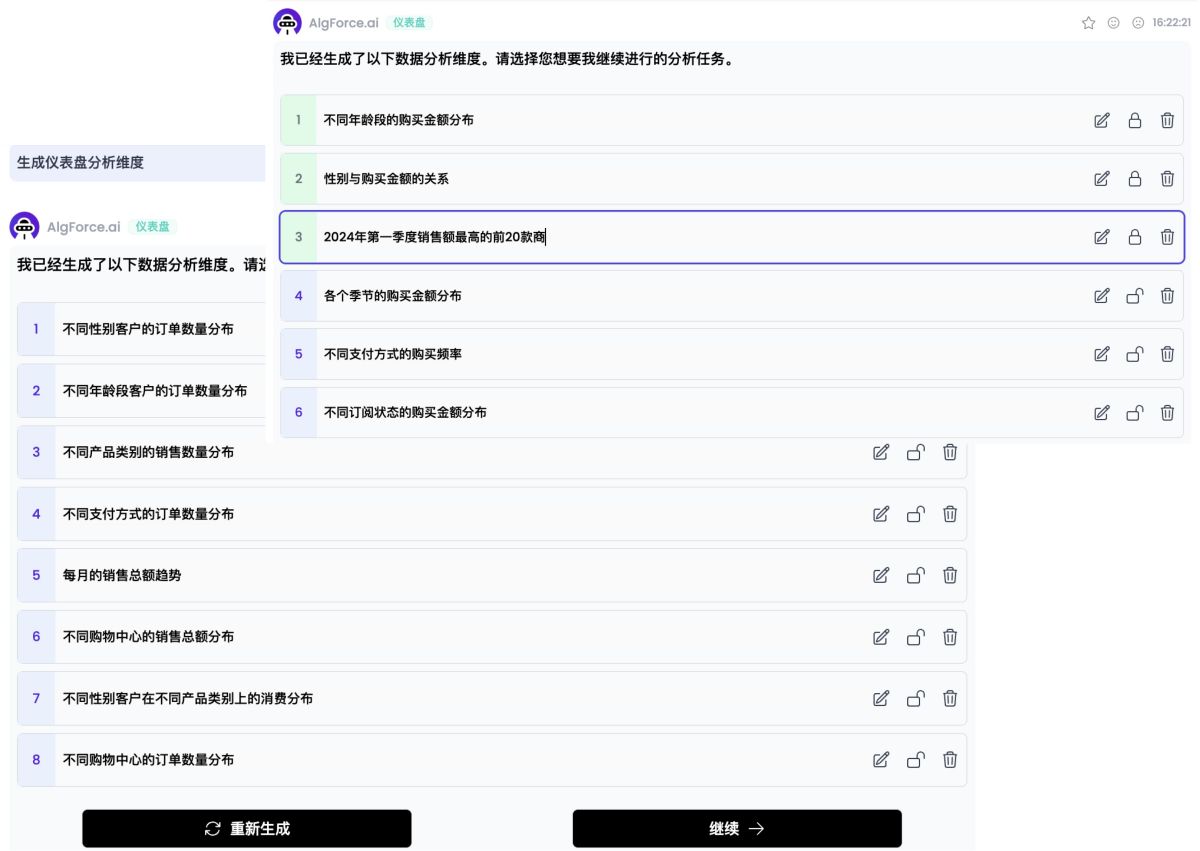Toggle lock on 不同购物中心的销售总额分布

pyautogui.click(x=915, y=637)
